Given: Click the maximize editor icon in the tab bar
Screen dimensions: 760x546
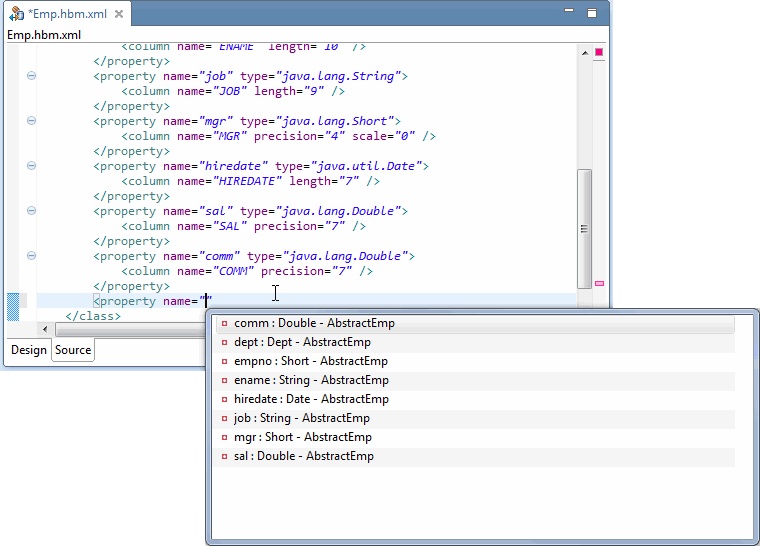Looking at the screenshot, I should point(591,13).
